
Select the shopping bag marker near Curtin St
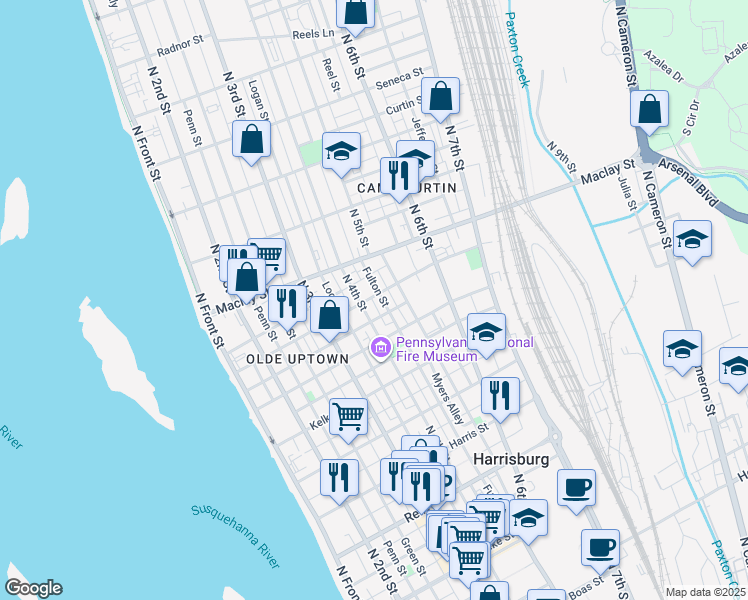[440, 98]
